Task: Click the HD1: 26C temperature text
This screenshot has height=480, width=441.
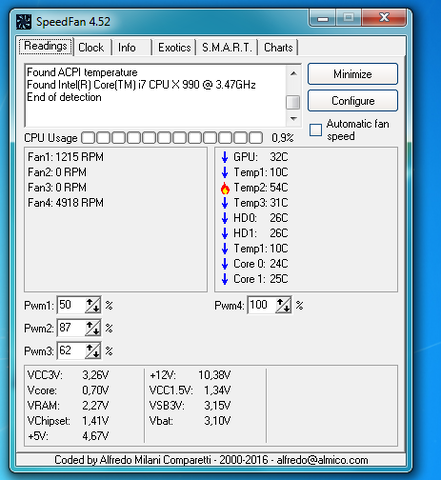Action: (261, 233)
